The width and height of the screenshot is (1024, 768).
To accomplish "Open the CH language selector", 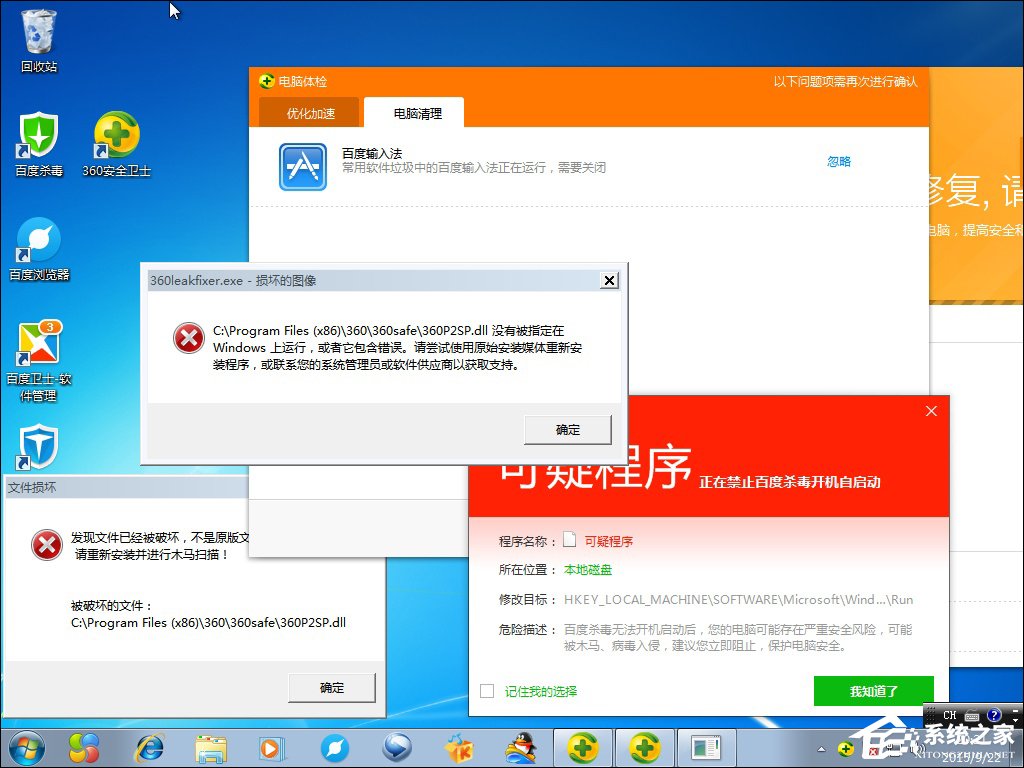I will click(x=949, y=714).
